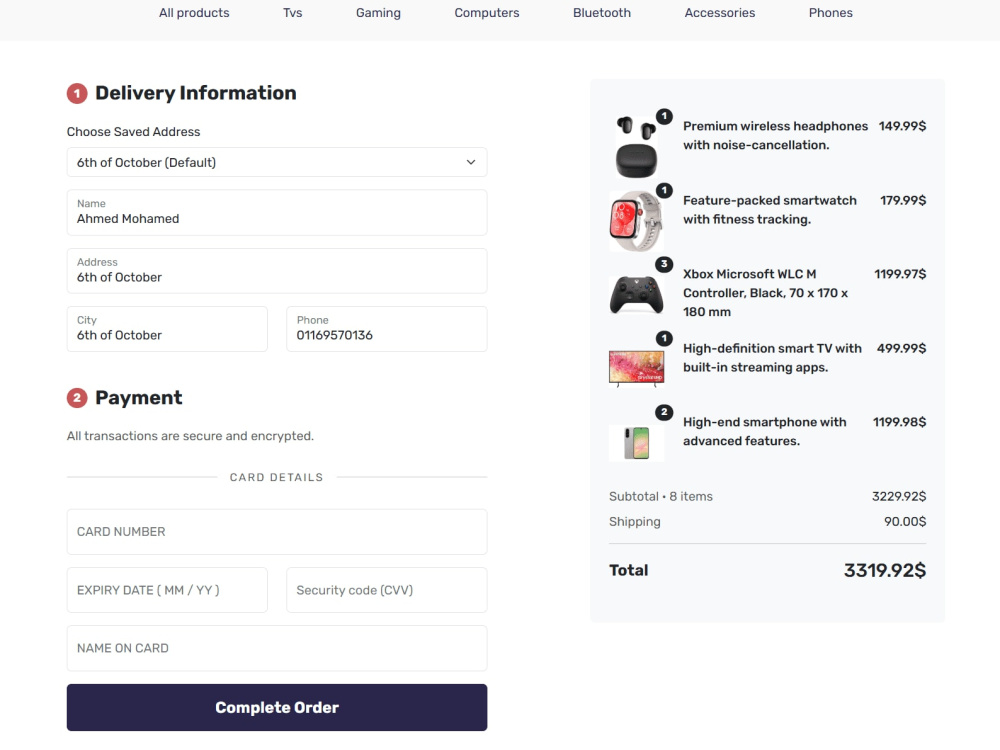Image resolution: width=1000 pixels, height=750 pixels.
Task: Click the quantity badge on the smart TV
Action: [664, 338]
